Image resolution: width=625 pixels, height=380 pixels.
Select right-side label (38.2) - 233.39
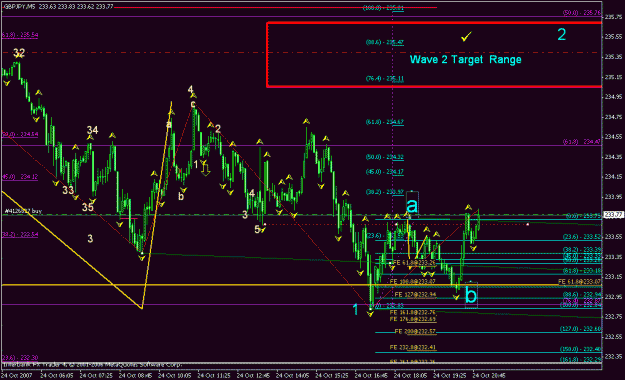tap(582, 250)
